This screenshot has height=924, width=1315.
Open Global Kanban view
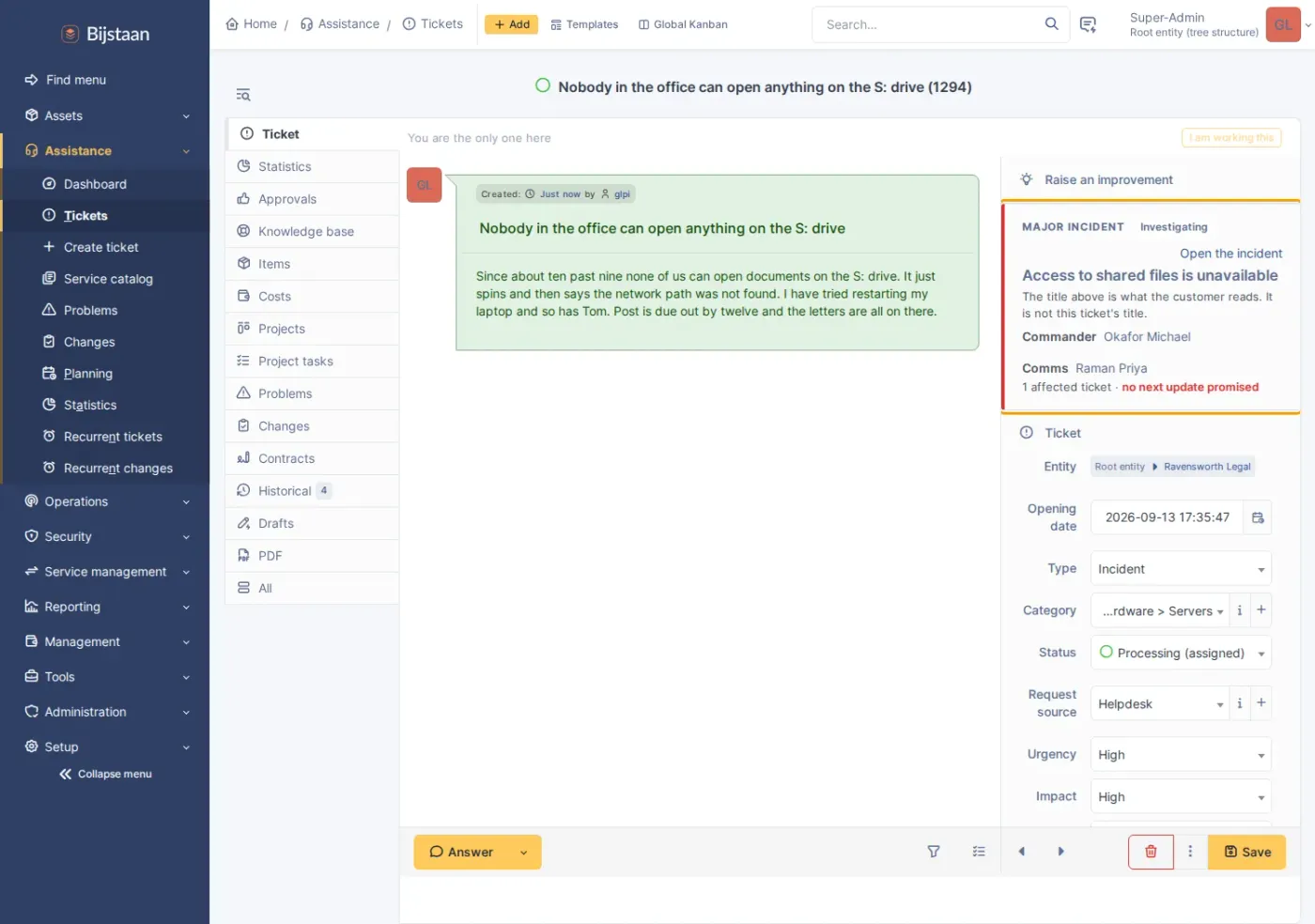(x=683, y=24)
